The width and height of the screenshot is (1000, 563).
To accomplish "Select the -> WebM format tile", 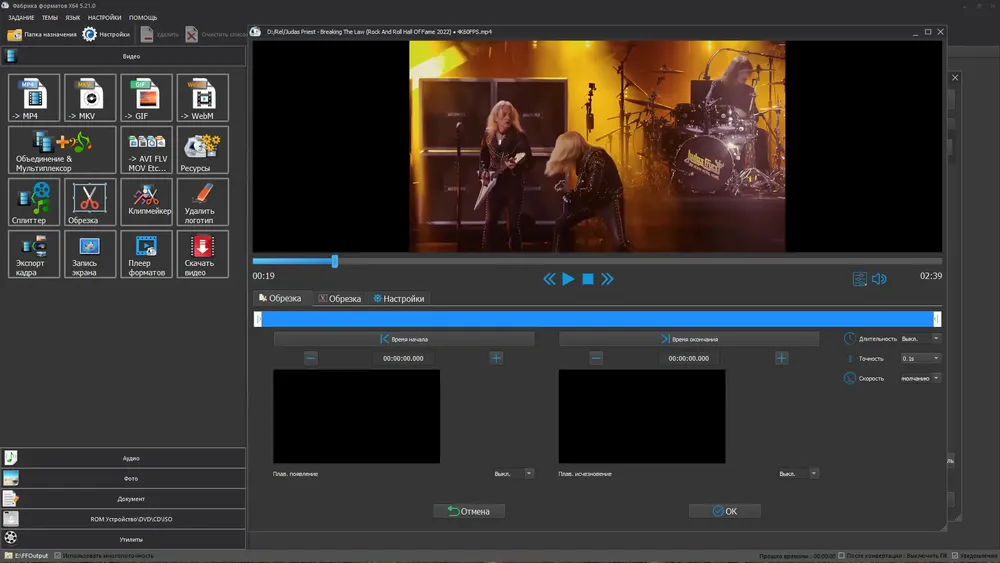I will click(202, 98).
